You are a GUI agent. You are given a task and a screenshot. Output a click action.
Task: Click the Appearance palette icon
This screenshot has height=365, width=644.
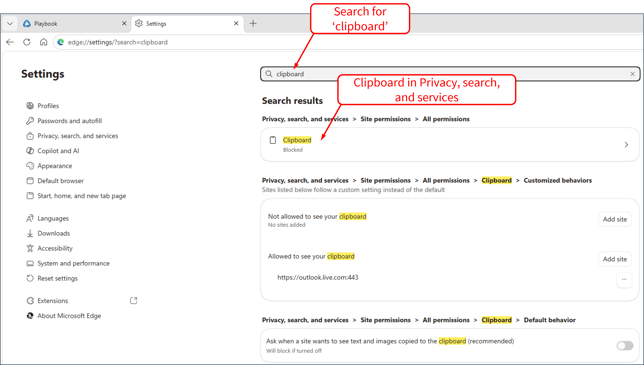click(30, 166)
